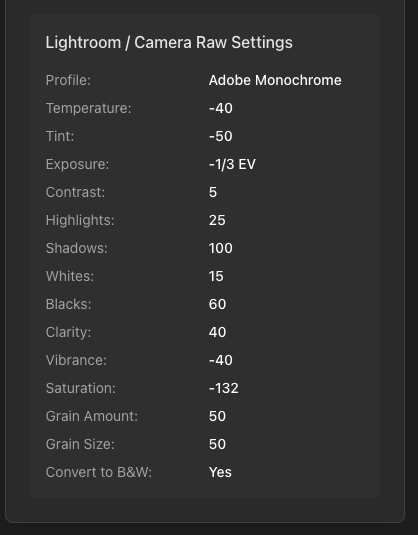Click the Tint value -50
This screenshot has width=418, height=535.
coord(221,136)
